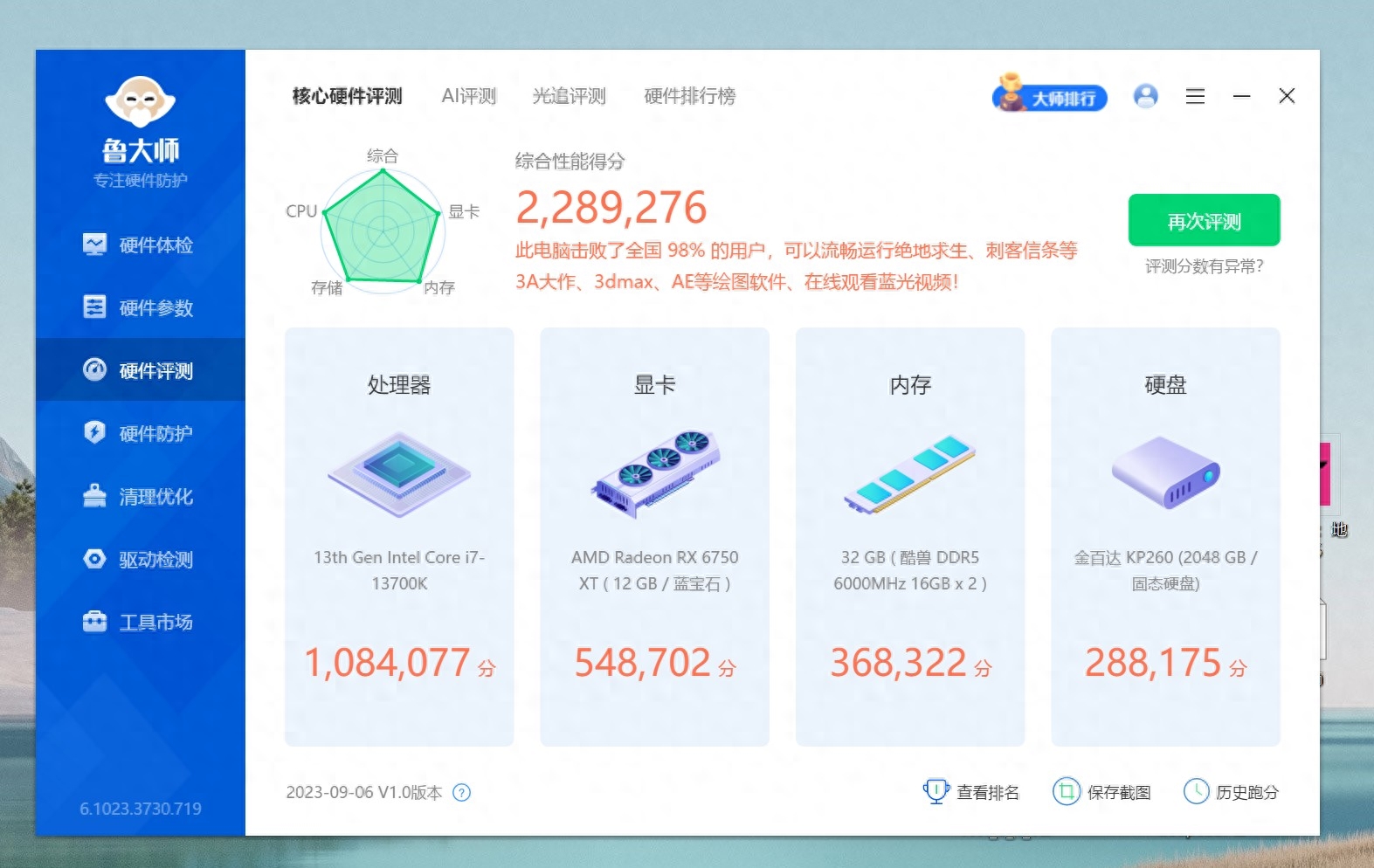
Task: Minimize the 鲁大师 window
Action: (1241, 96)
